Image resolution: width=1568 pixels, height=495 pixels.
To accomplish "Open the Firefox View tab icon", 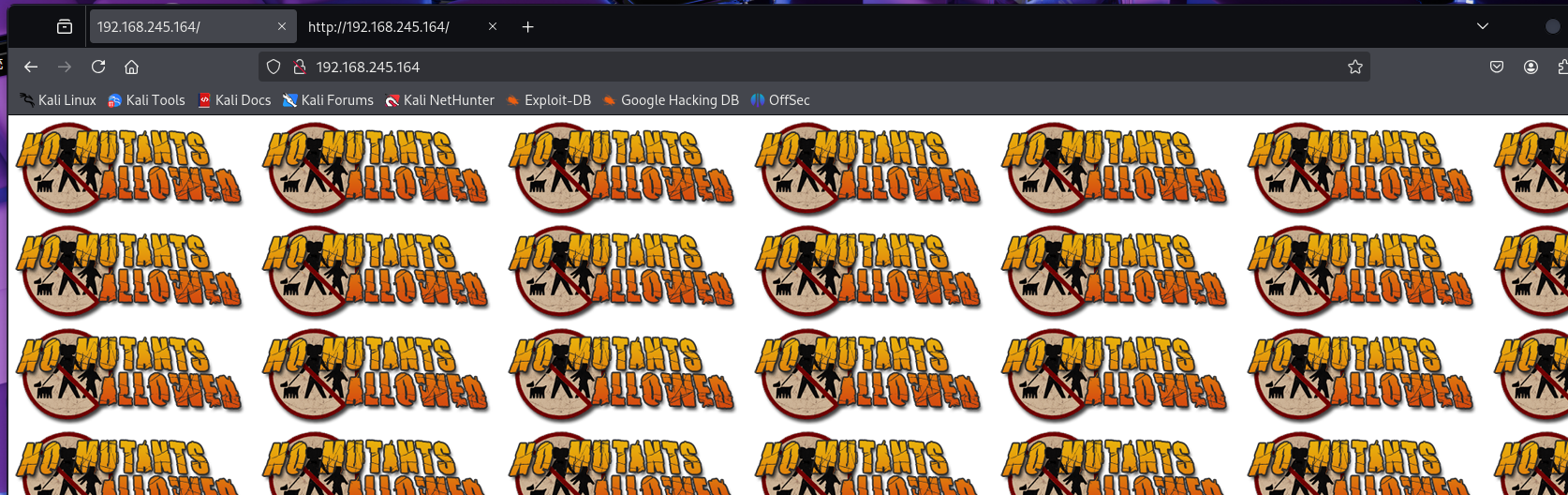I will [x=65, y=26].
